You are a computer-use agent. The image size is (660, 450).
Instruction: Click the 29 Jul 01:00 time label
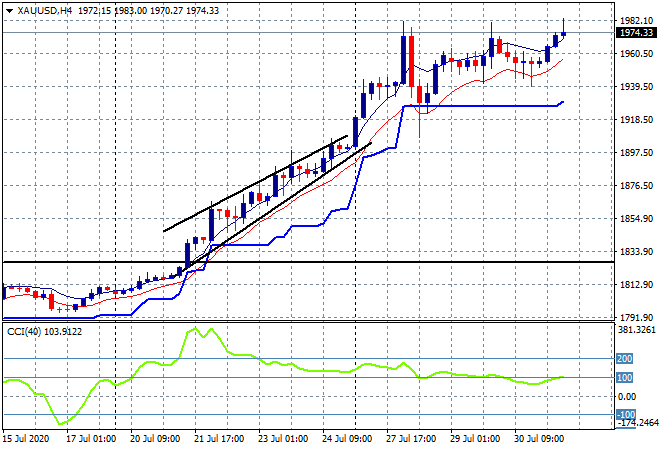click(475, 439)
